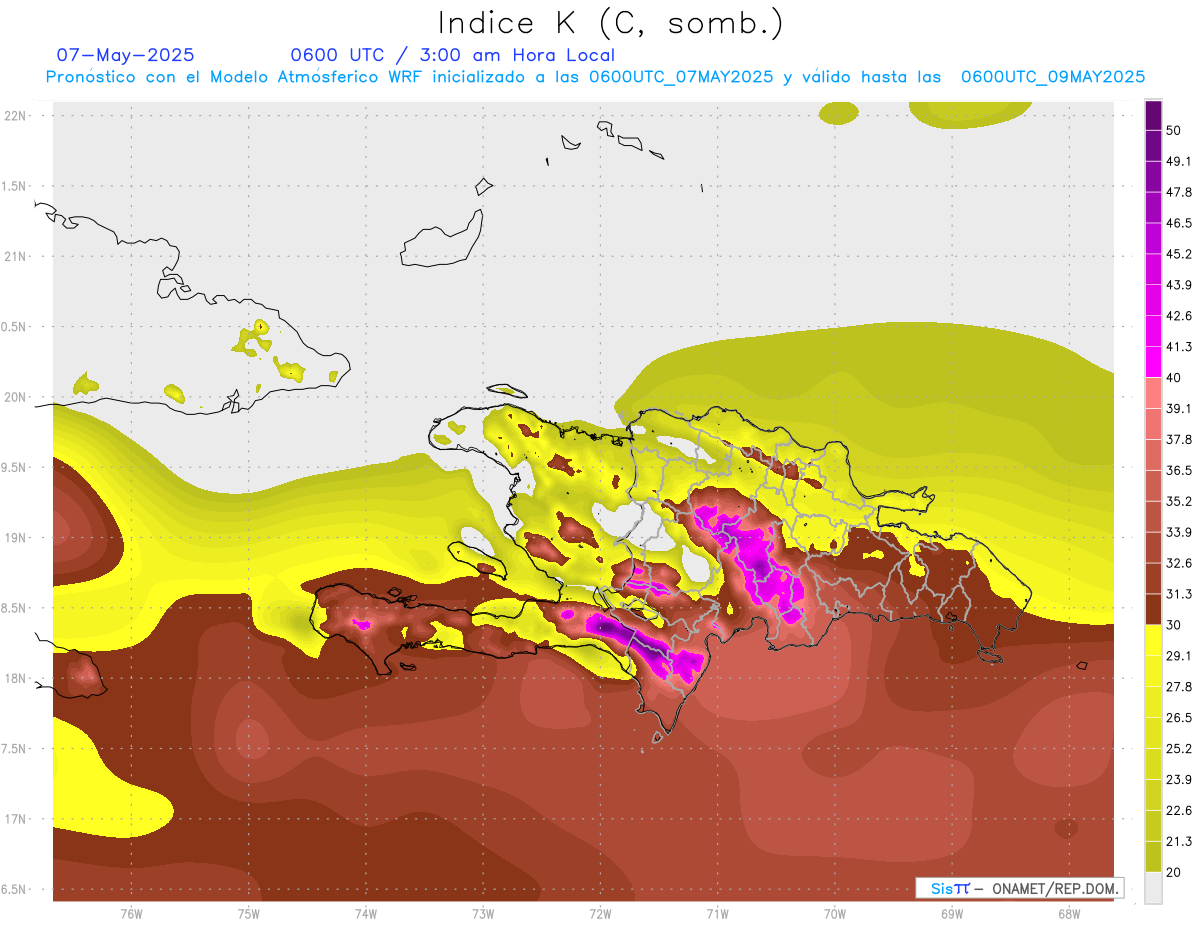The image size is (1200, 927).
Task: Click the longitude label "72W"
Action: (x=600, y=914)
